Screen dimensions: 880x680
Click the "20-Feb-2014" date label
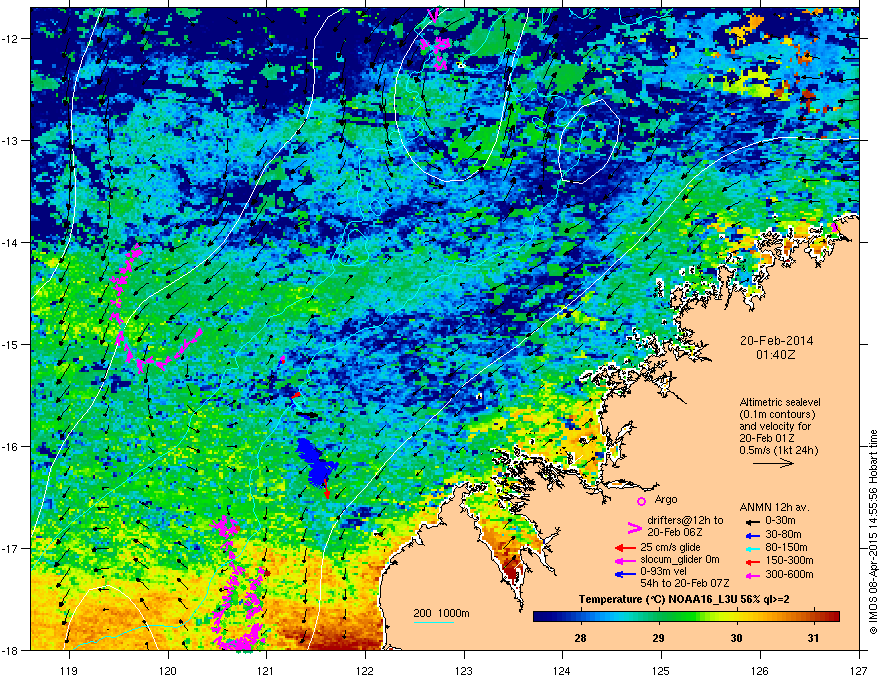776,341
